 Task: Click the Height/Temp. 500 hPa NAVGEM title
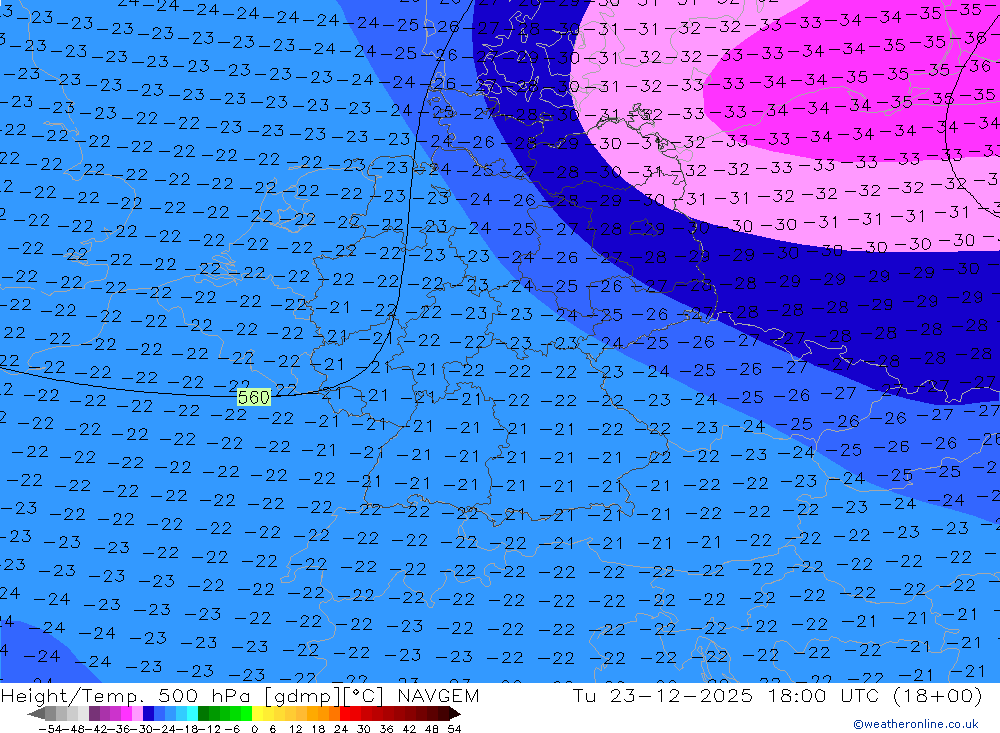(240, 695)
